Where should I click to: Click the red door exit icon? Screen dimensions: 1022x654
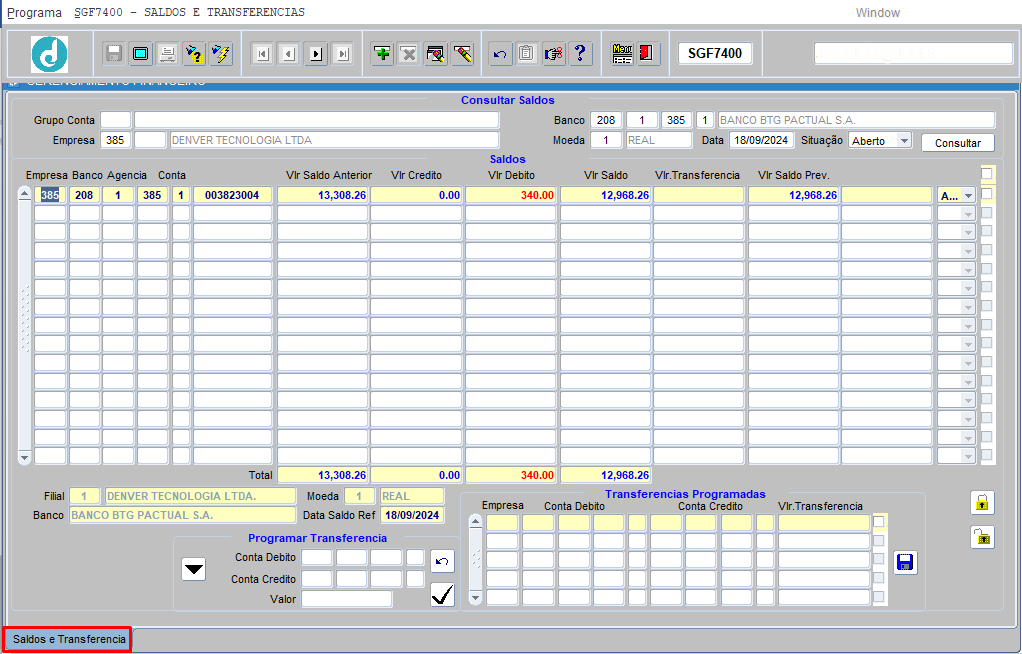[x=647, y=53]
